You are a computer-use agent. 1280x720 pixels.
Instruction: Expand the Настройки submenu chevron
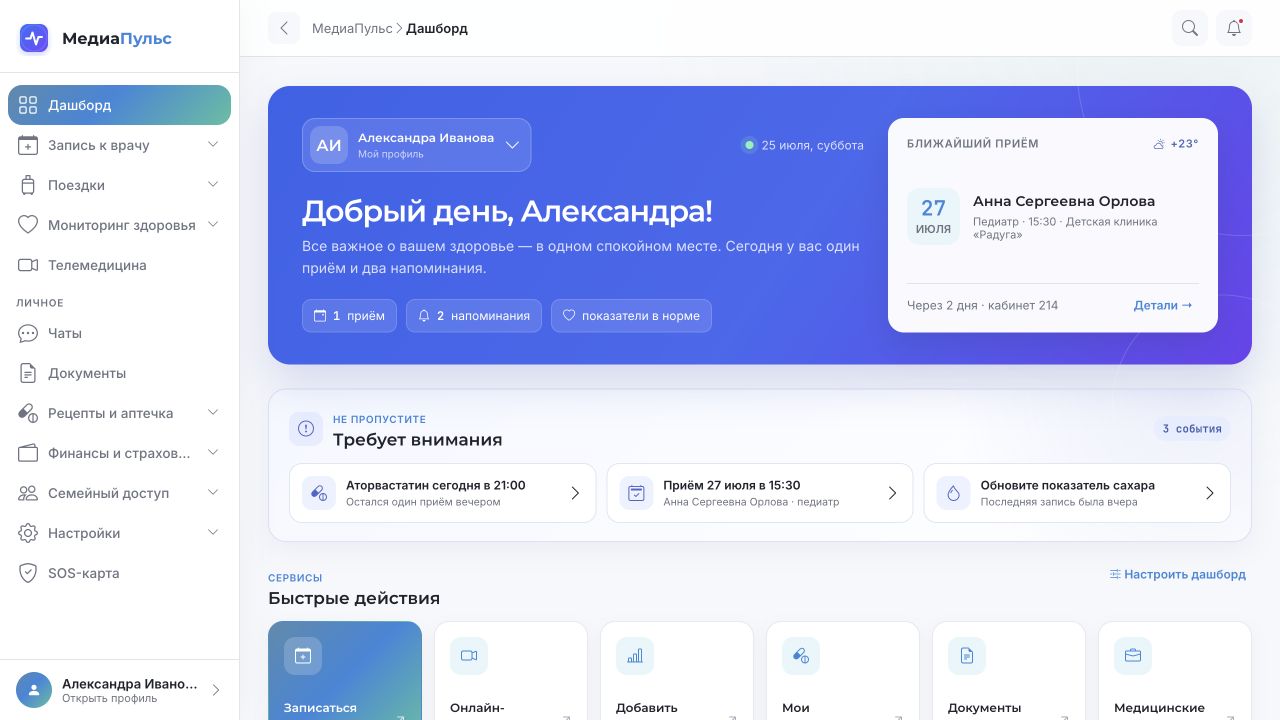(x=213, y=533)
